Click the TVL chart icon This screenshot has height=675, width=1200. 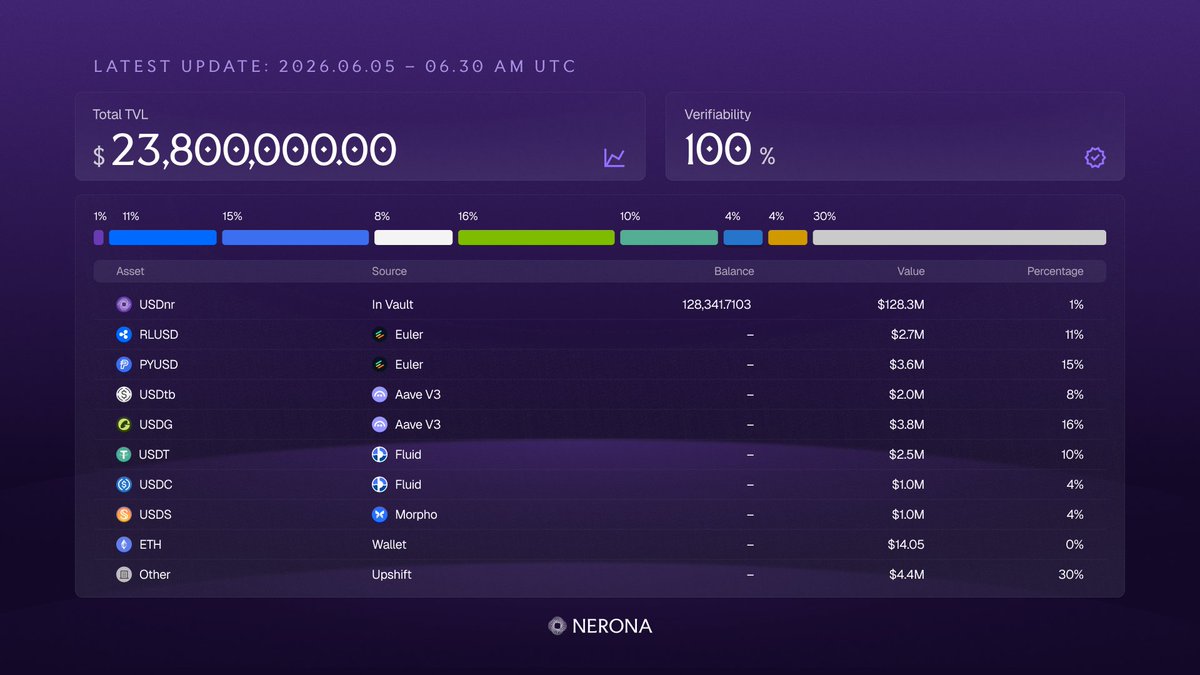click(x=614, y=157)
